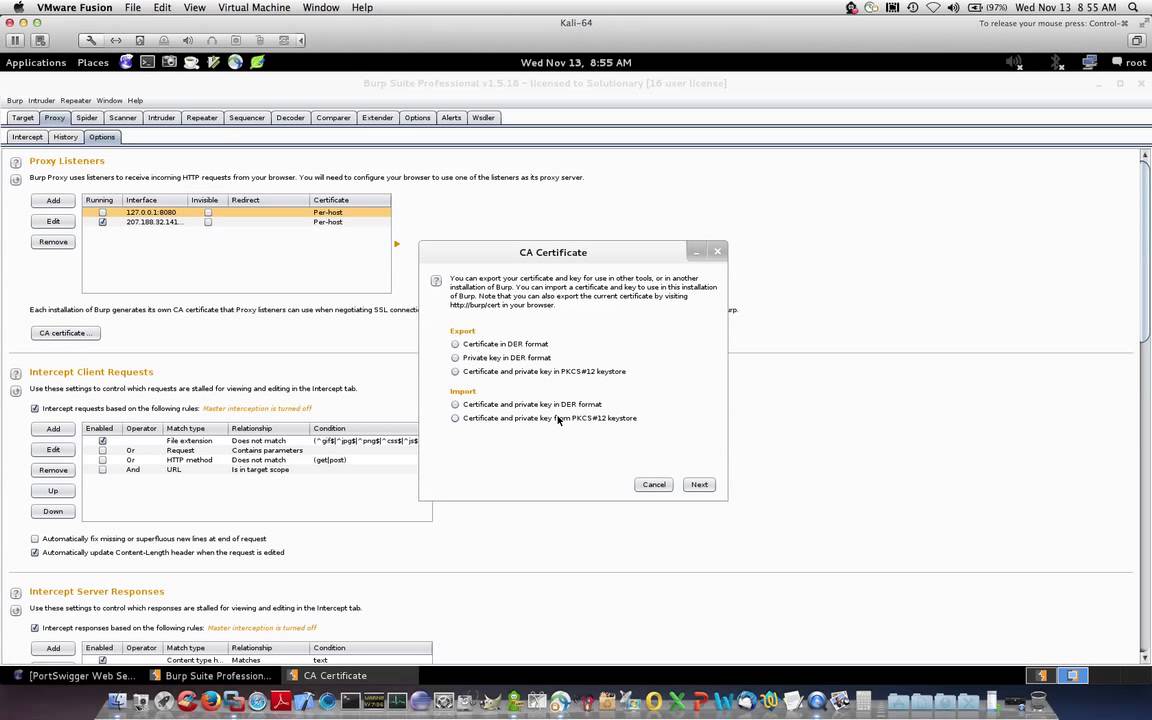Open the network connections icon in Kali panel
Screen dimensions: 1152x720
pos(1090,62)
